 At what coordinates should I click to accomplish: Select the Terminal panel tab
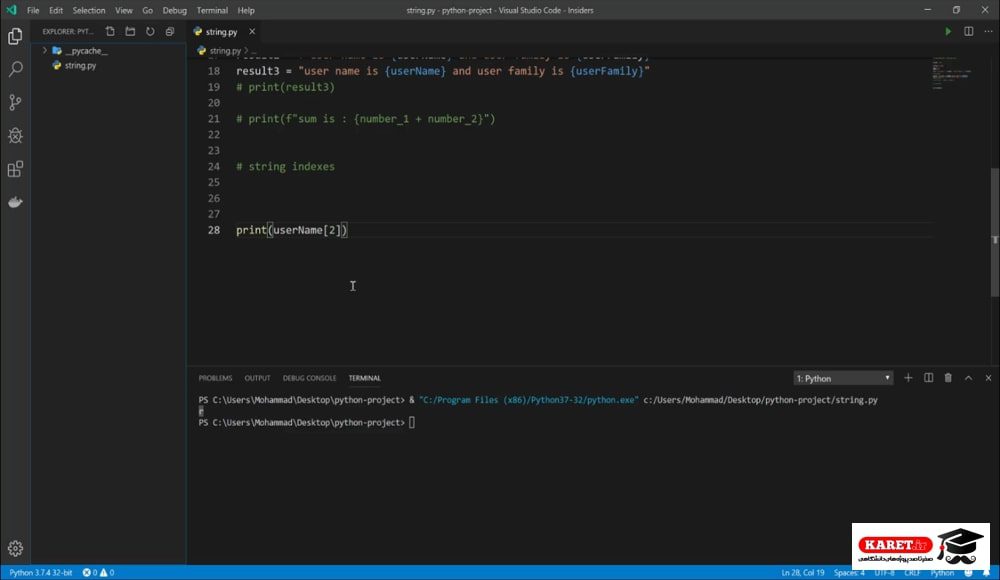pos(364,378)
